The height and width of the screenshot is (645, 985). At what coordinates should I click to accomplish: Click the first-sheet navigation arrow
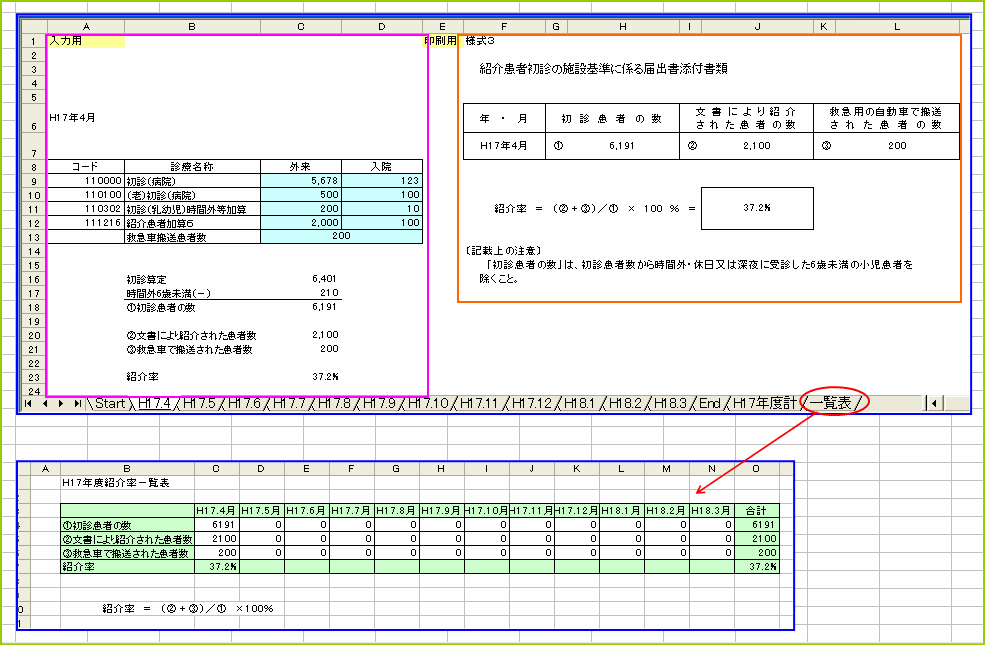coord(27,403)
